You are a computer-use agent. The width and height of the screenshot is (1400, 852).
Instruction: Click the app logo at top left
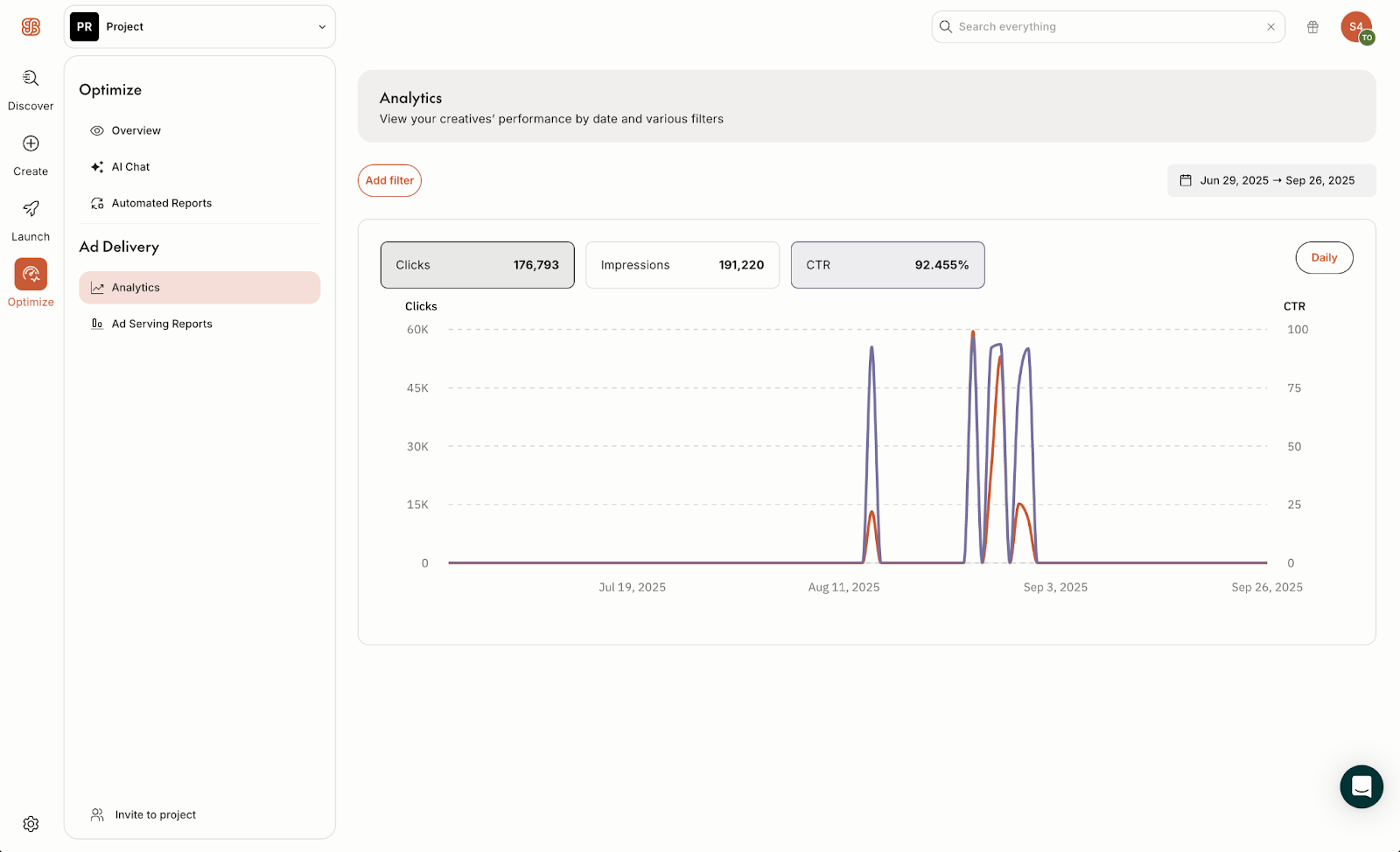click(31, 27)
